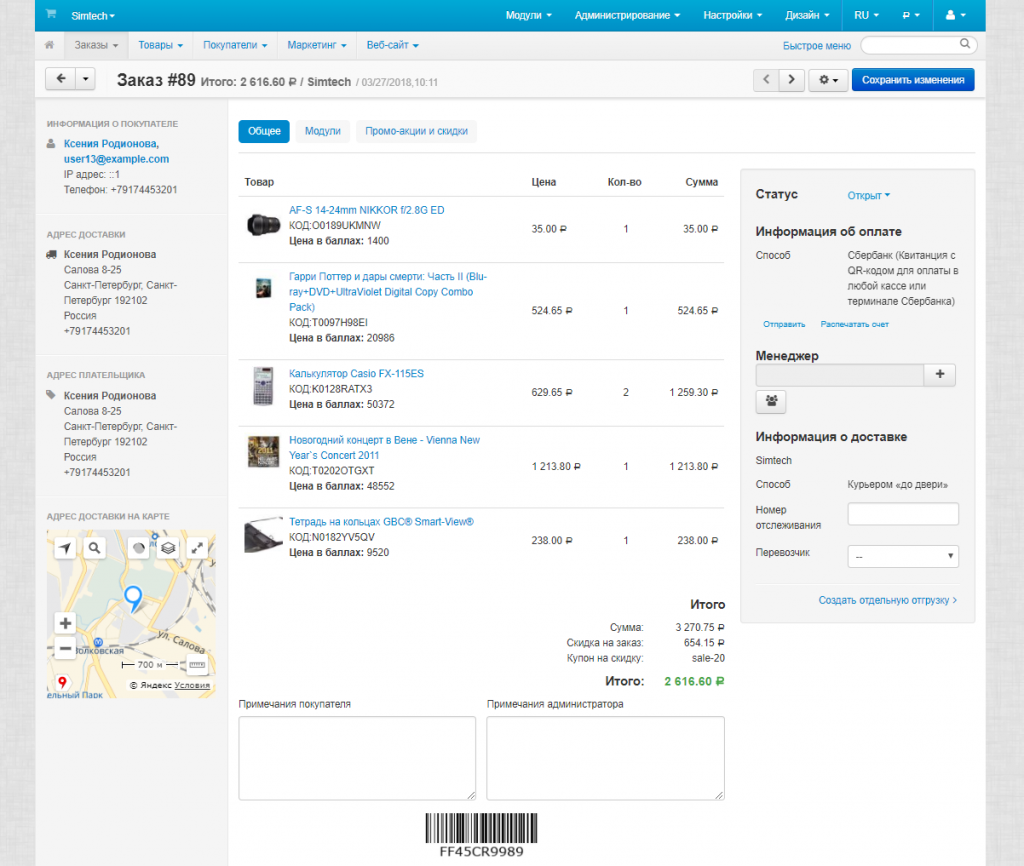View the next order chevron
Image resolution: width=1024 pixels, height=866 pixels.
click(x=792, y=80)
